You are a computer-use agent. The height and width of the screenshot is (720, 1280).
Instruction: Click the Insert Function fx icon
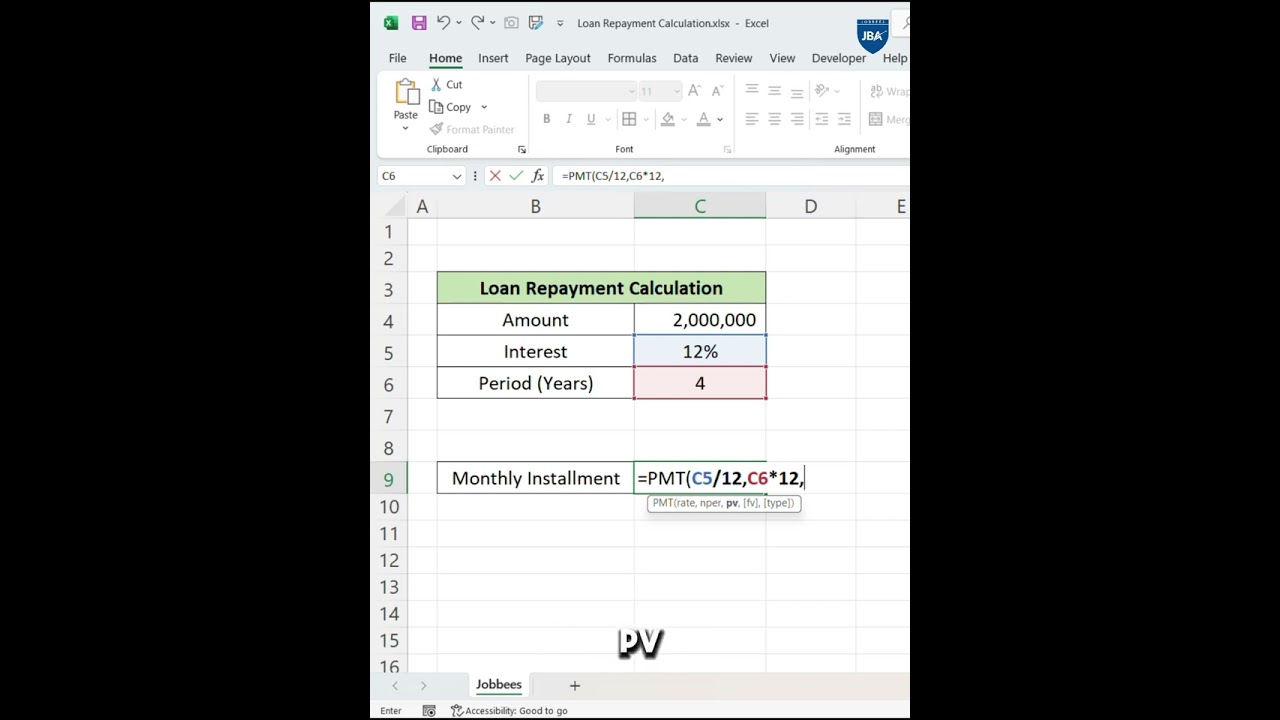click(x=538, y=176)
